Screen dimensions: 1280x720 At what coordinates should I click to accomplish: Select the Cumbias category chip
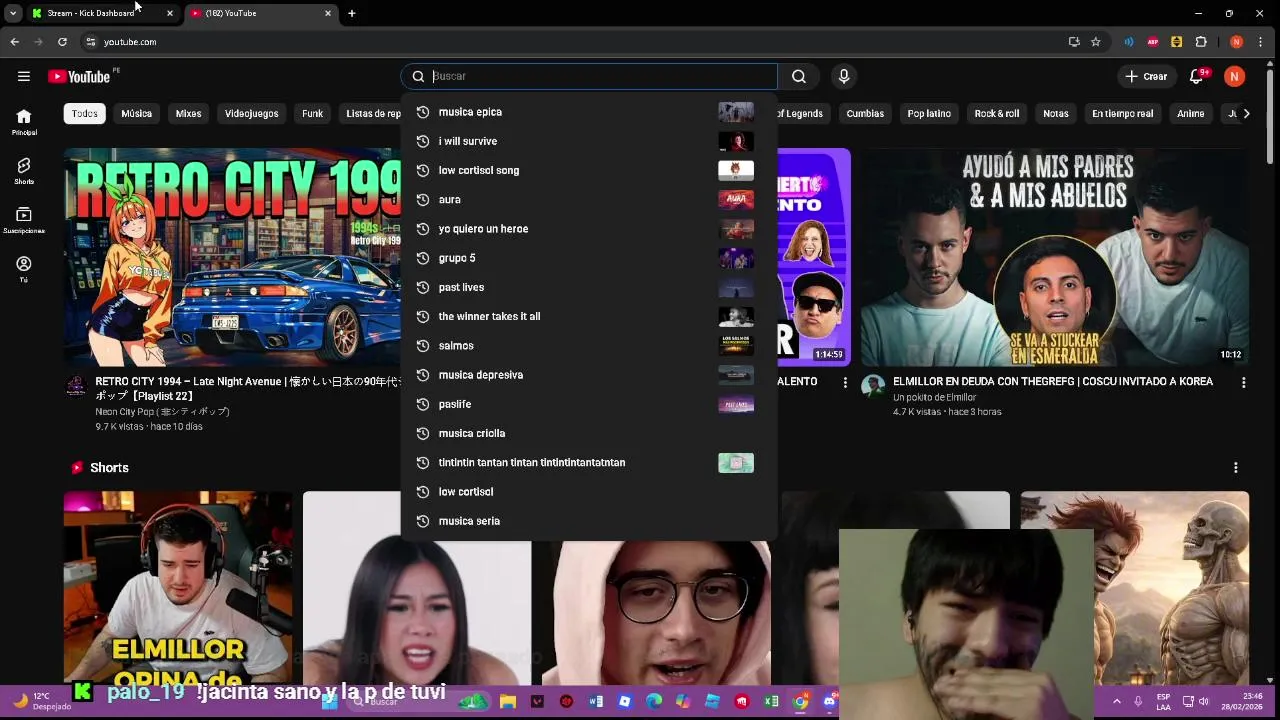(865, 114)
